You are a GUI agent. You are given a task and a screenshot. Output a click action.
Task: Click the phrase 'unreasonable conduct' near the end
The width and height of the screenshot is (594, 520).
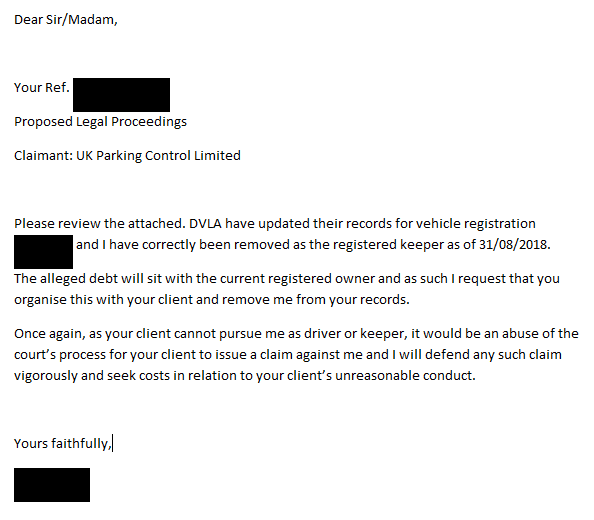point(403,376)
